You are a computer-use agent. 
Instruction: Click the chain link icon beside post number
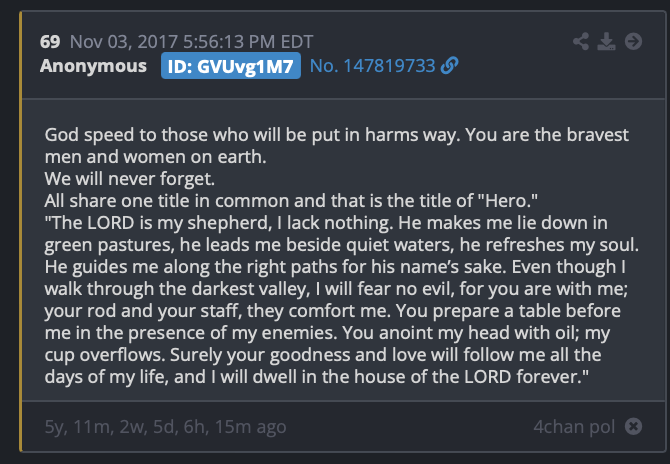[x=450, y=66]
